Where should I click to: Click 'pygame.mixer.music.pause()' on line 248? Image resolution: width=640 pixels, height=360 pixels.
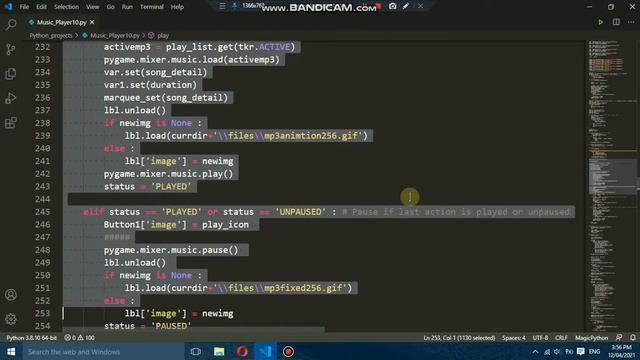pos(171,250)
